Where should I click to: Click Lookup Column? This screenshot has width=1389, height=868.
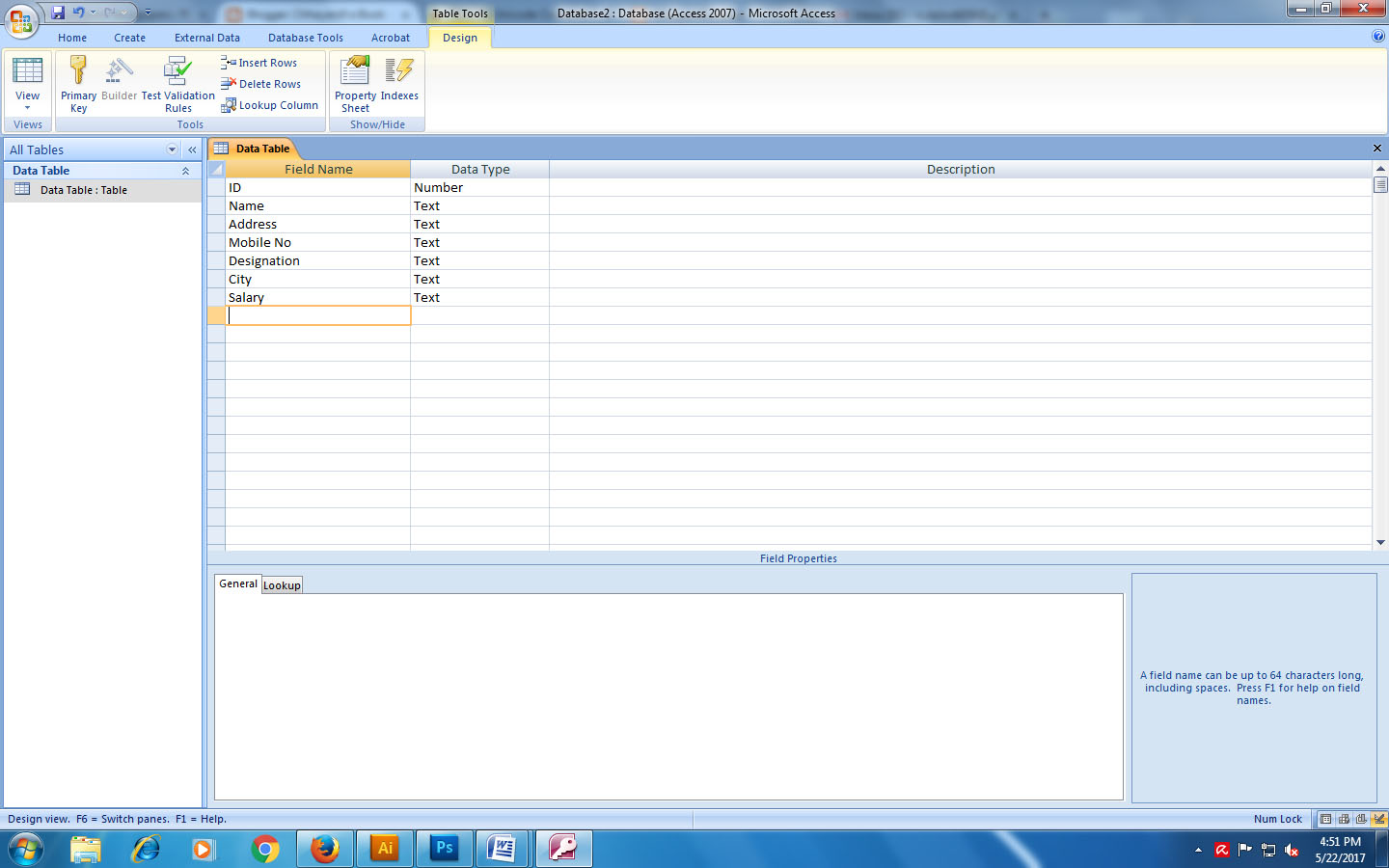click(269, 105)
